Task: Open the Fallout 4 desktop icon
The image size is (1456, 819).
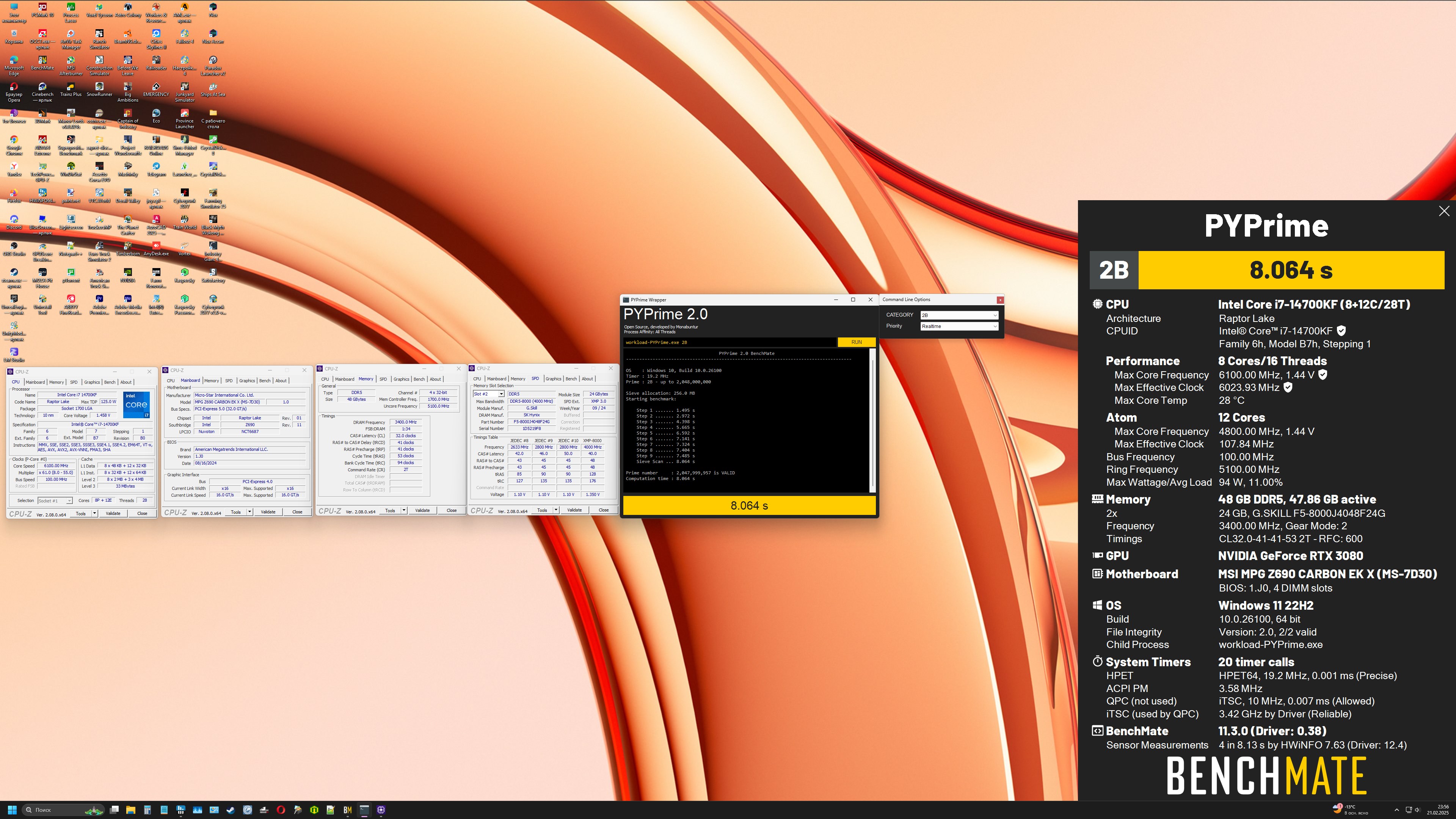Action: [184, 36]
